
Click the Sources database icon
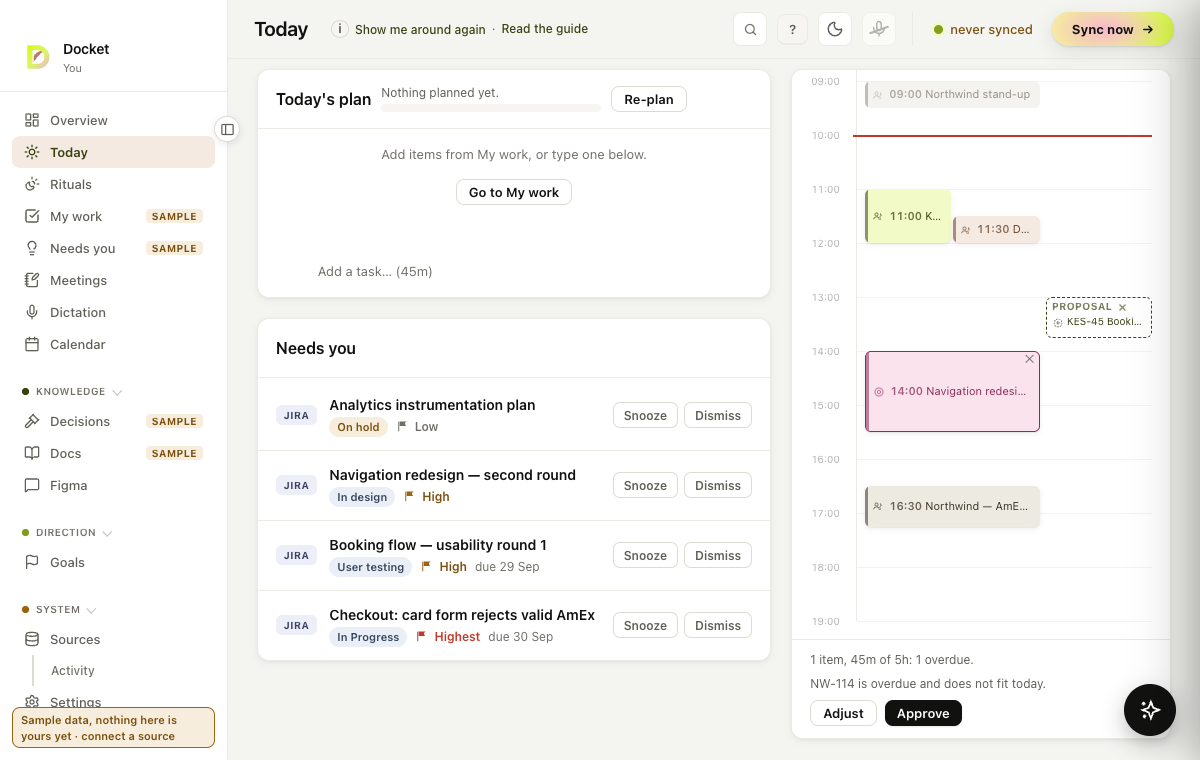pos(32,639)
